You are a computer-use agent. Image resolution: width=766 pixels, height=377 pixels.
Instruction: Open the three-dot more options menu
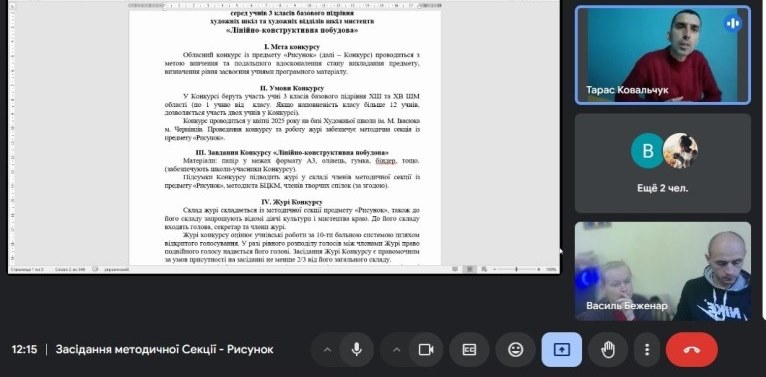point(647,350)
